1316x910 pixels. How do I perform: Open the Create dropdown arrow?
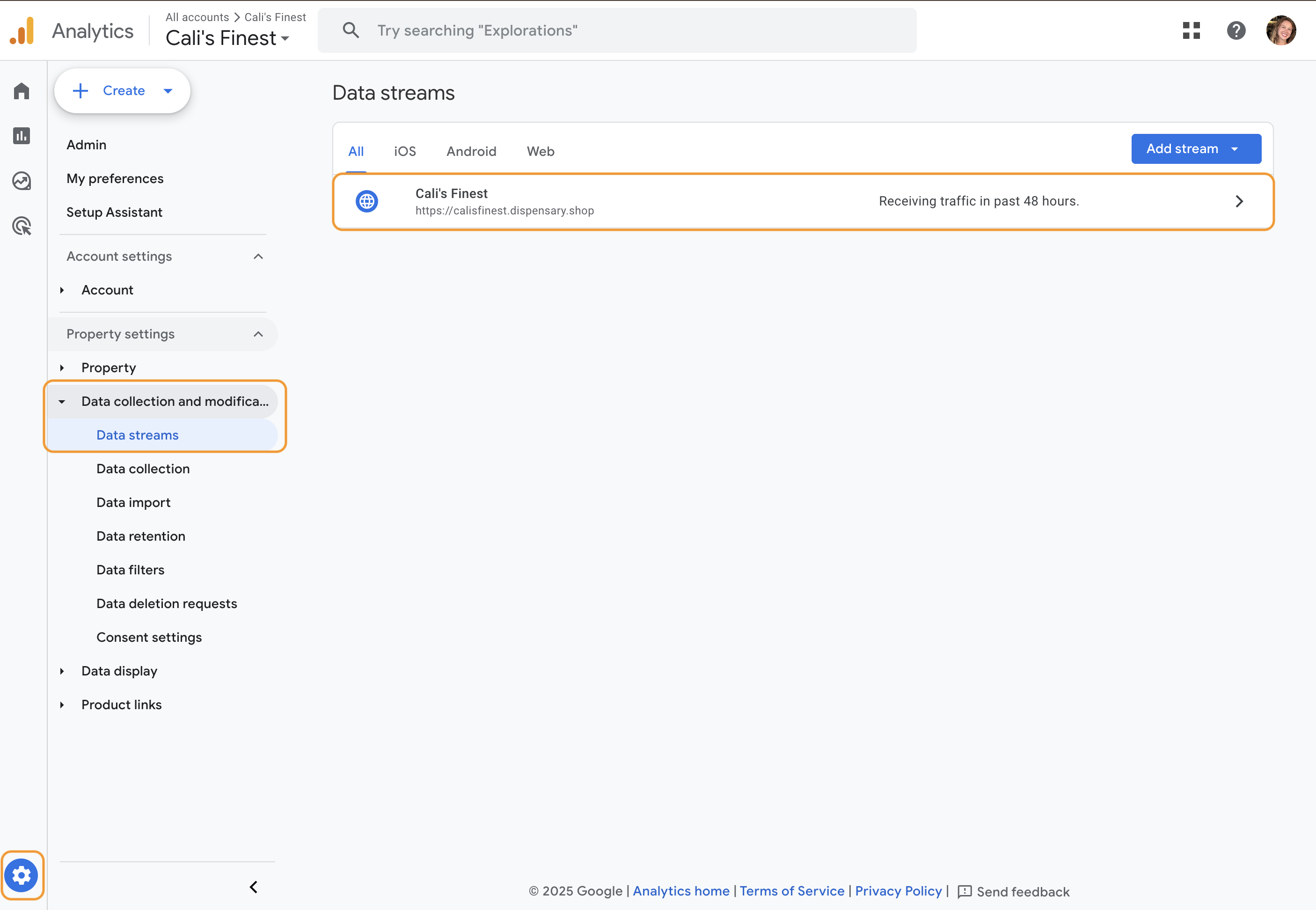coord(168,91)
